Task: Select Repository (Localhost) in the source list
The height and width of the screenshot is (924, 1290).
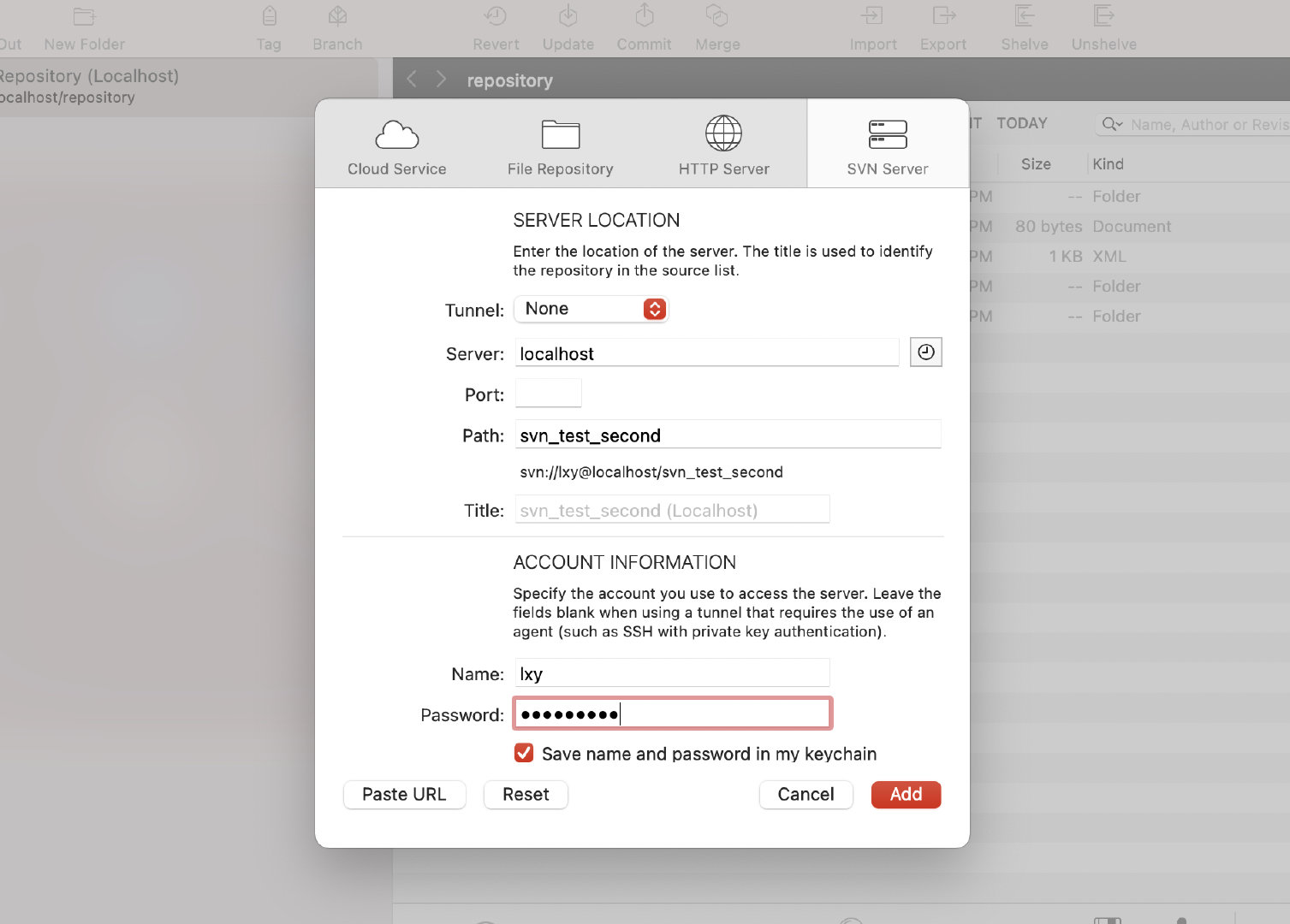Action: pyautogui.click(x=188, y=86)
